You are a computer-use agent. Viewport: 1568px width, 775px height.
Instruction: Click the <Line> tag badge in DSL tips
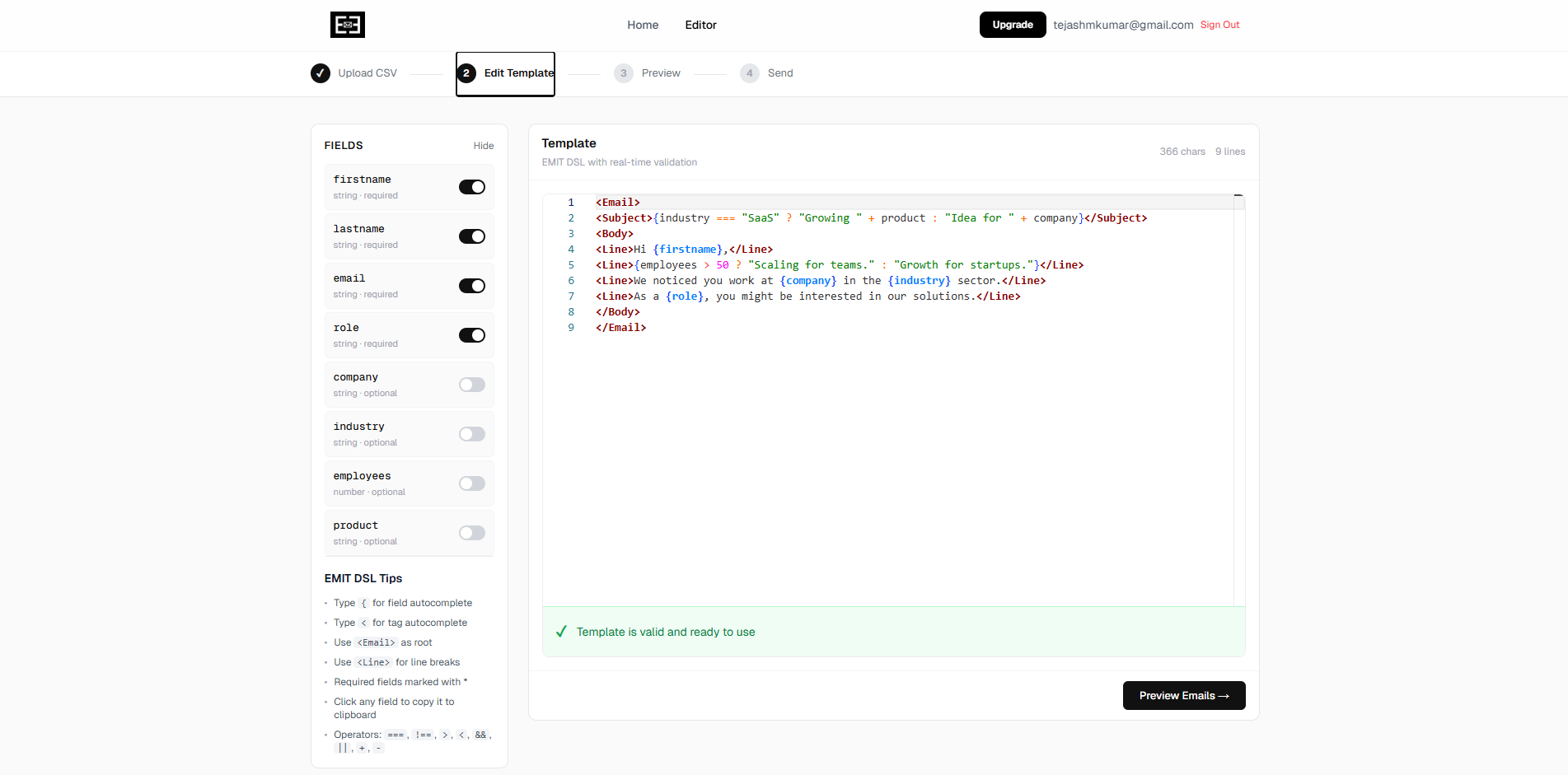[373, 662]
